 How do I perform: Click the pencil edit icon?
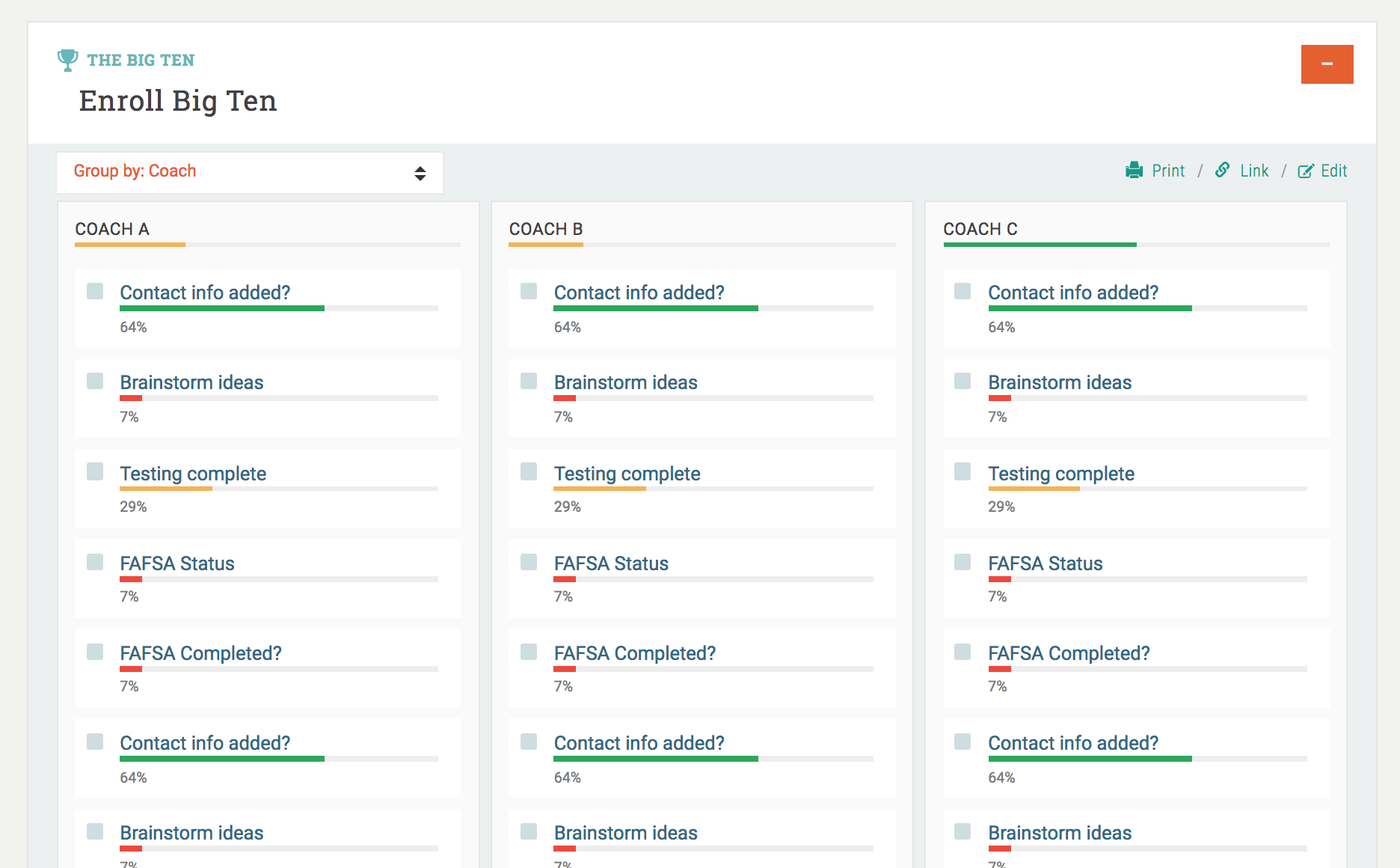pos(1305,171)
